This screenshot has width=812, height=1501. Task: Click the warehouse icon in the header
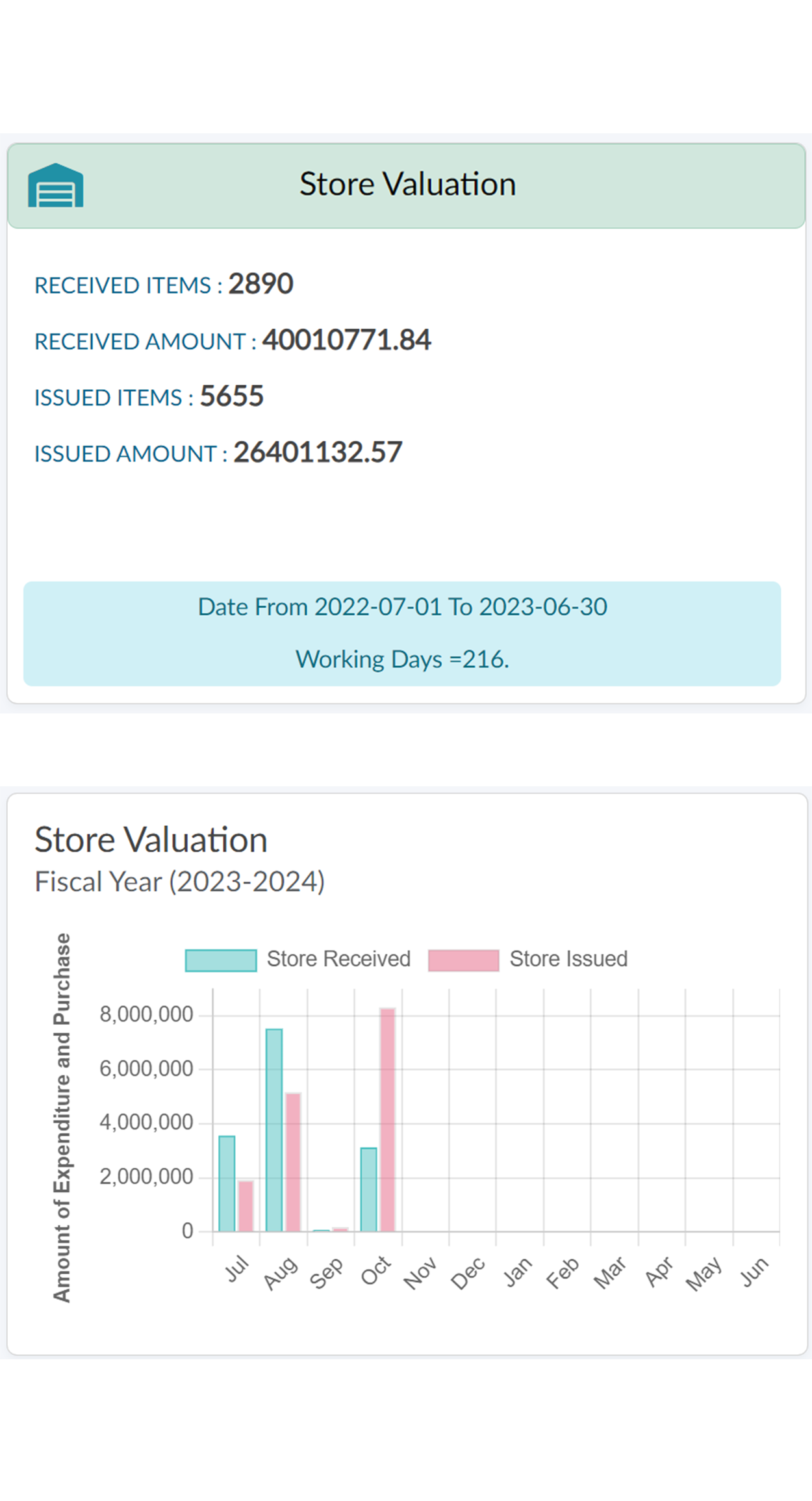coord(55,185)
